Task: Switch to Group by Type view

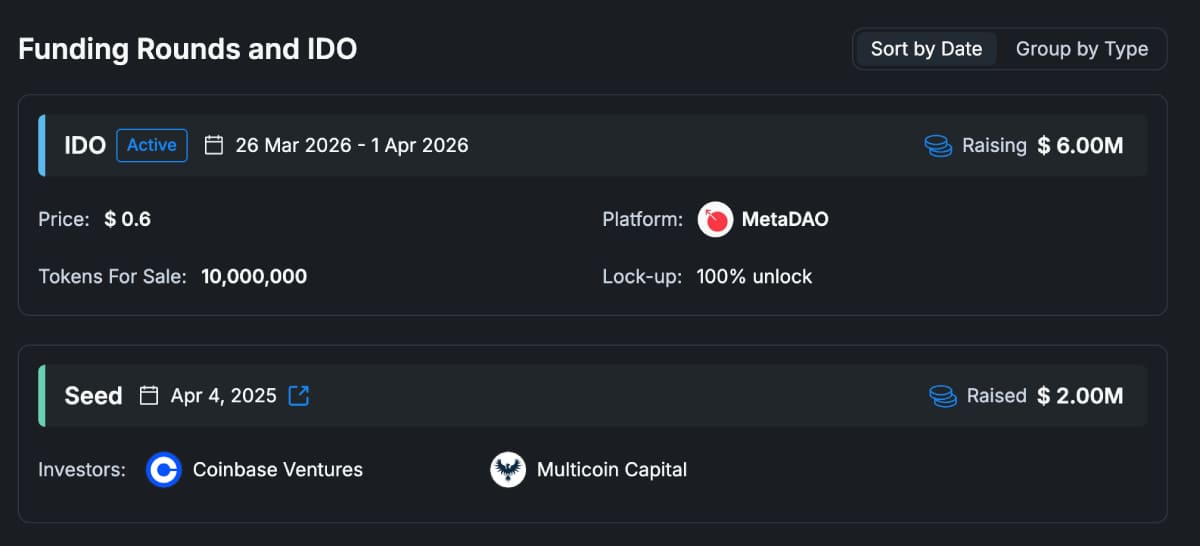Action: (x=1081, y=49)
